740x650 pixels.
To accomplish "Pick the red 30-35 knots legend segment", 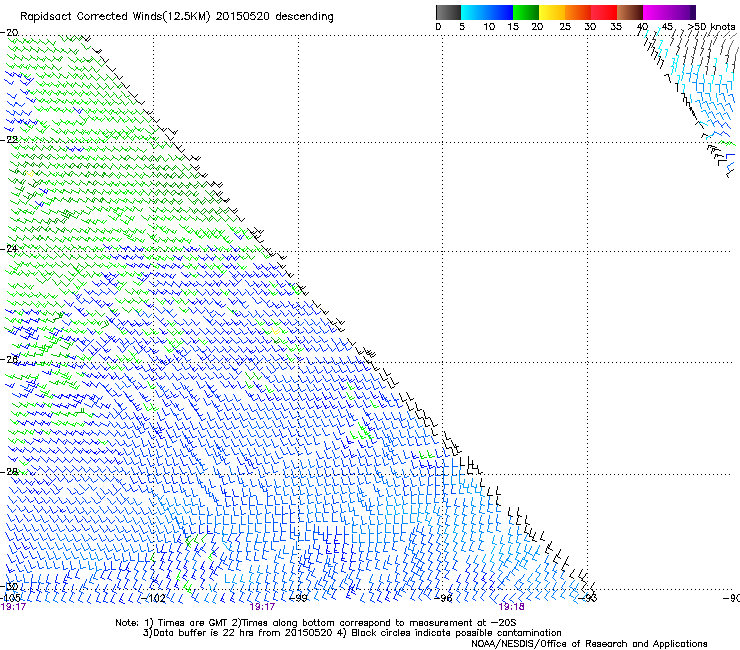I will click(604, 12).
